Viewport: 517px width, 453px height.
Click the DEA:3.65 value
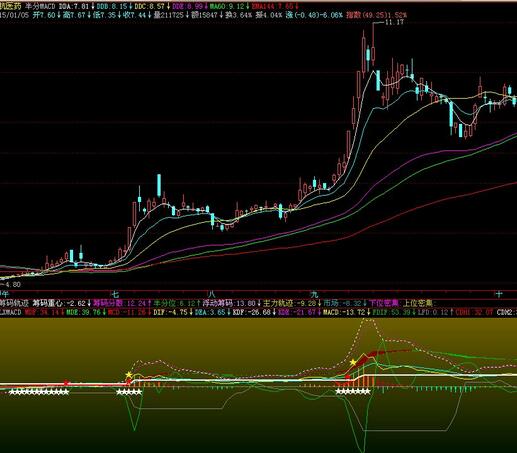click(209, 312)
